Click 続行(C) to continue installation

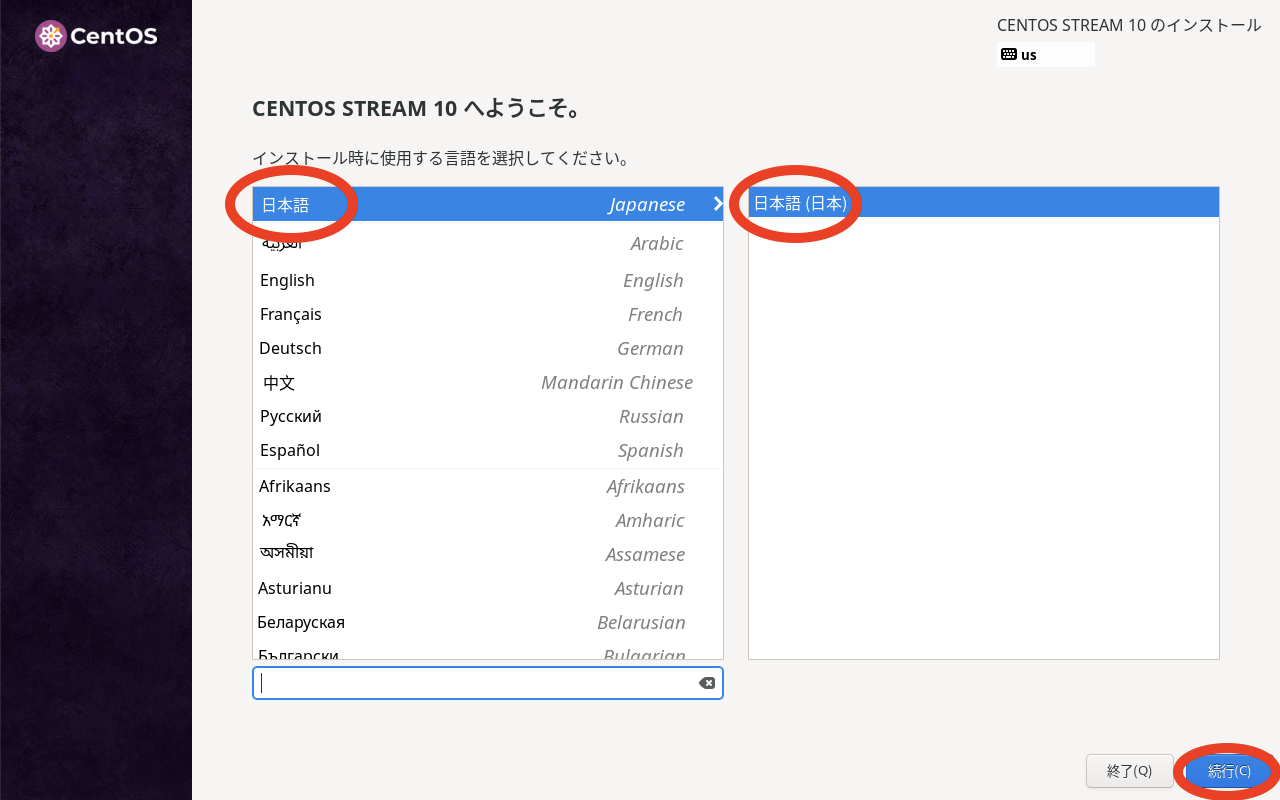point(1229,771)
